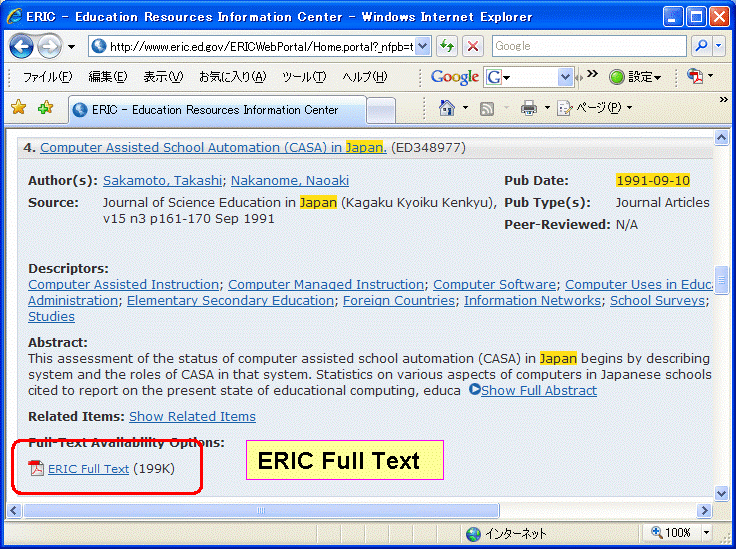Image resolution: width=736 pixels, height=549 pixels.
Task: Click the インターネット zone globe icon
Action: pos(474,534)
